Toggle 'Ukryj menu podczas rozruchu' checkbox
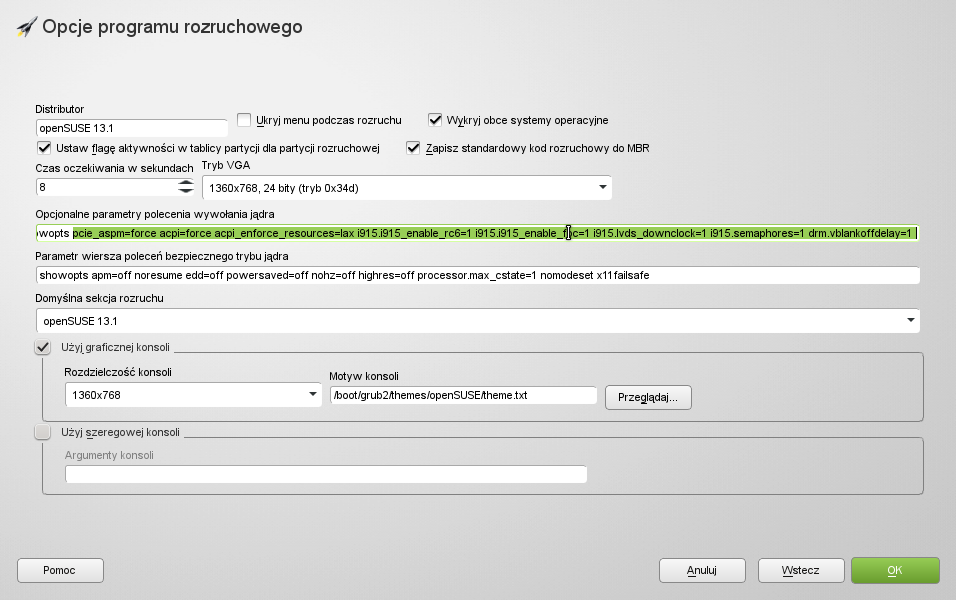The height and width of the screenshot is (600, 956). coord(244,120)
